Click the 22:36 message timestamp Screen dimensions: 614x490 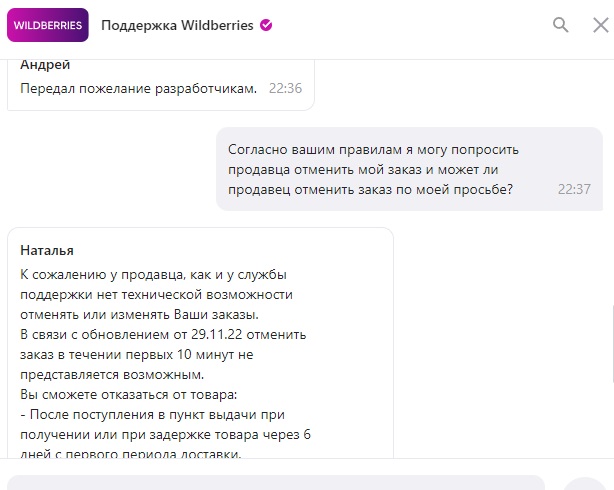click(x=285, y=89)
